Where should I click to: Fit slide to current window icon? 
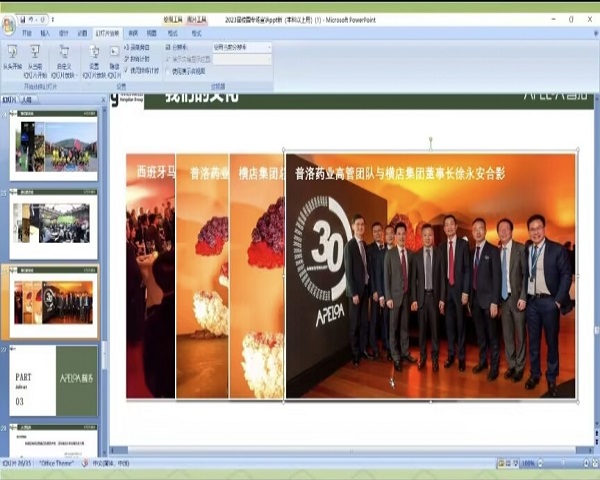(x=595, y=464)
